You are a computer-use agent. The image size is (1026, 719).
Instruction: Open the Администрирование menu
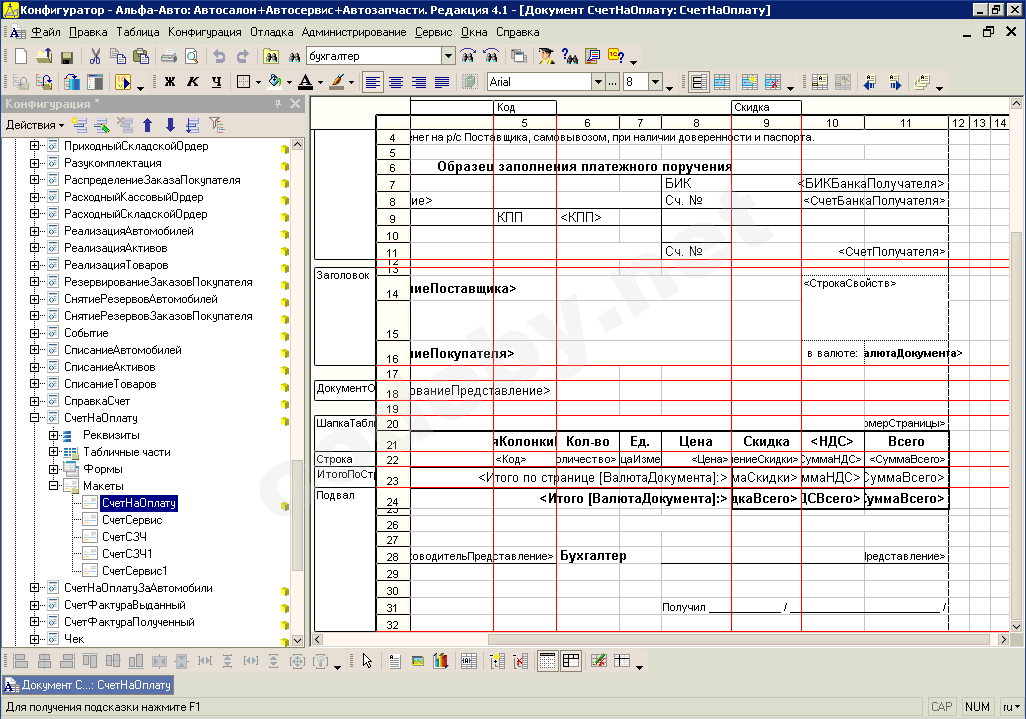[x=353, y=32]
